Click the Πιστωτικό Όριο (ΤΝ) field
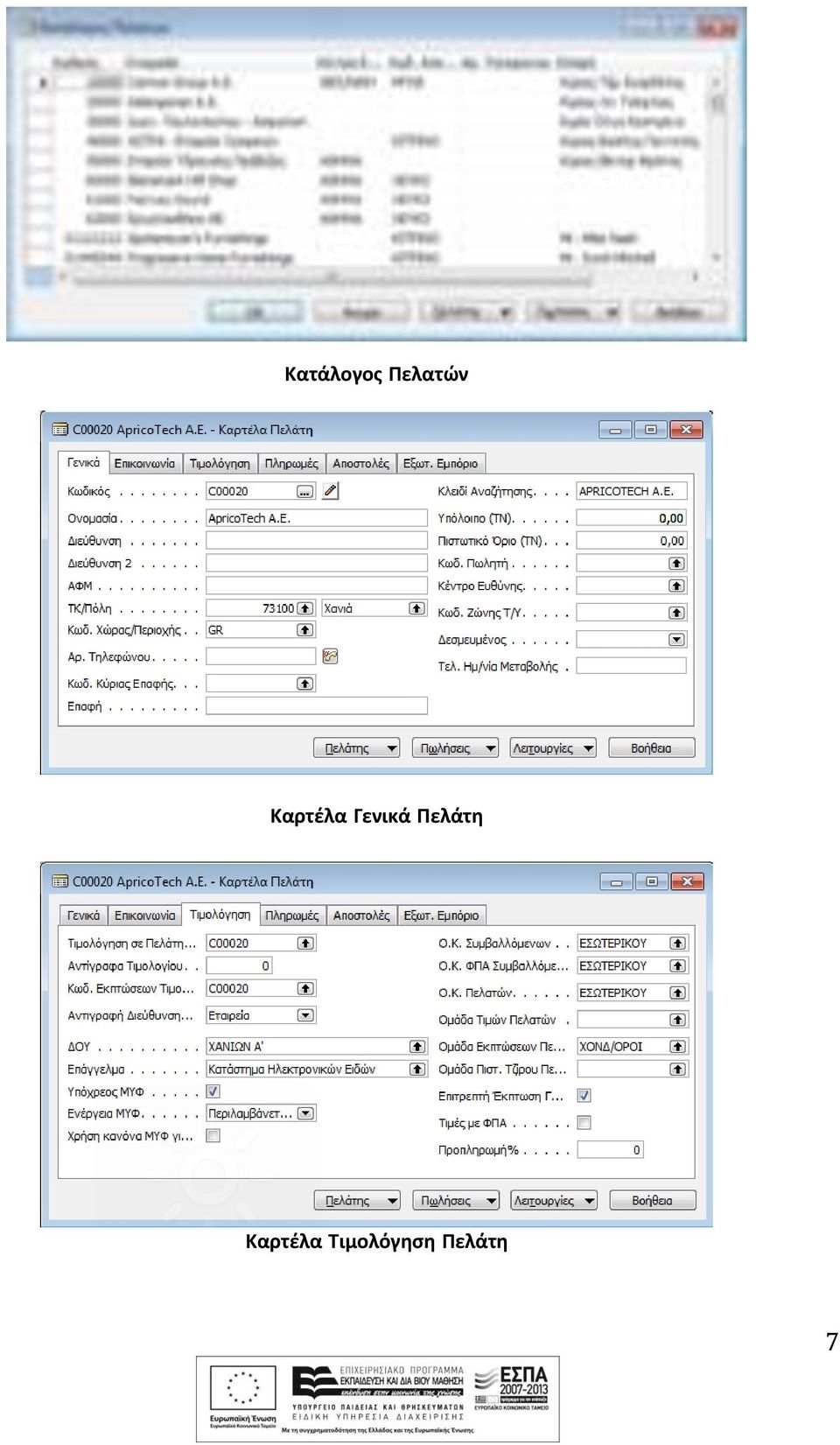 [x=632, y=541]
